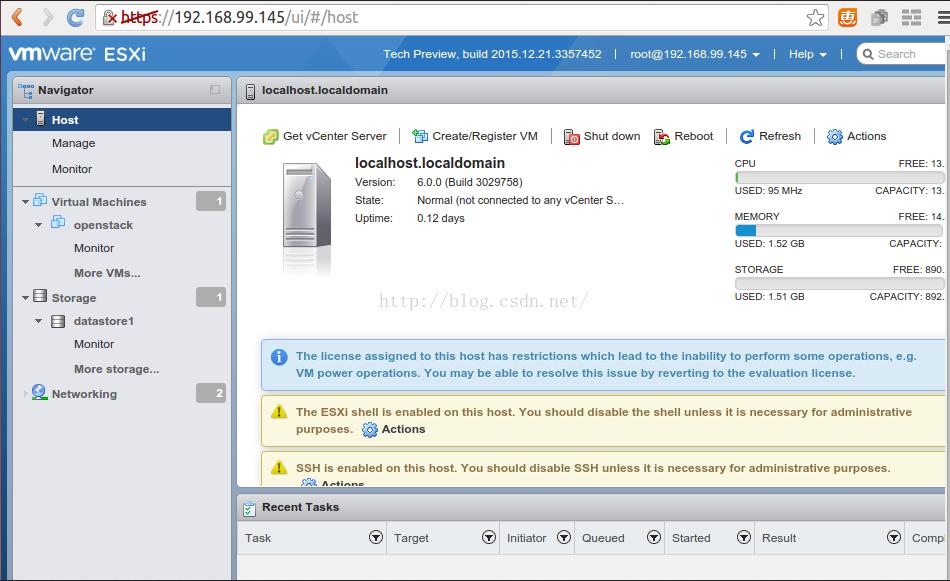Collapse the Virtual Machines tree node
The image size is (950, 581).
(25, 202)
